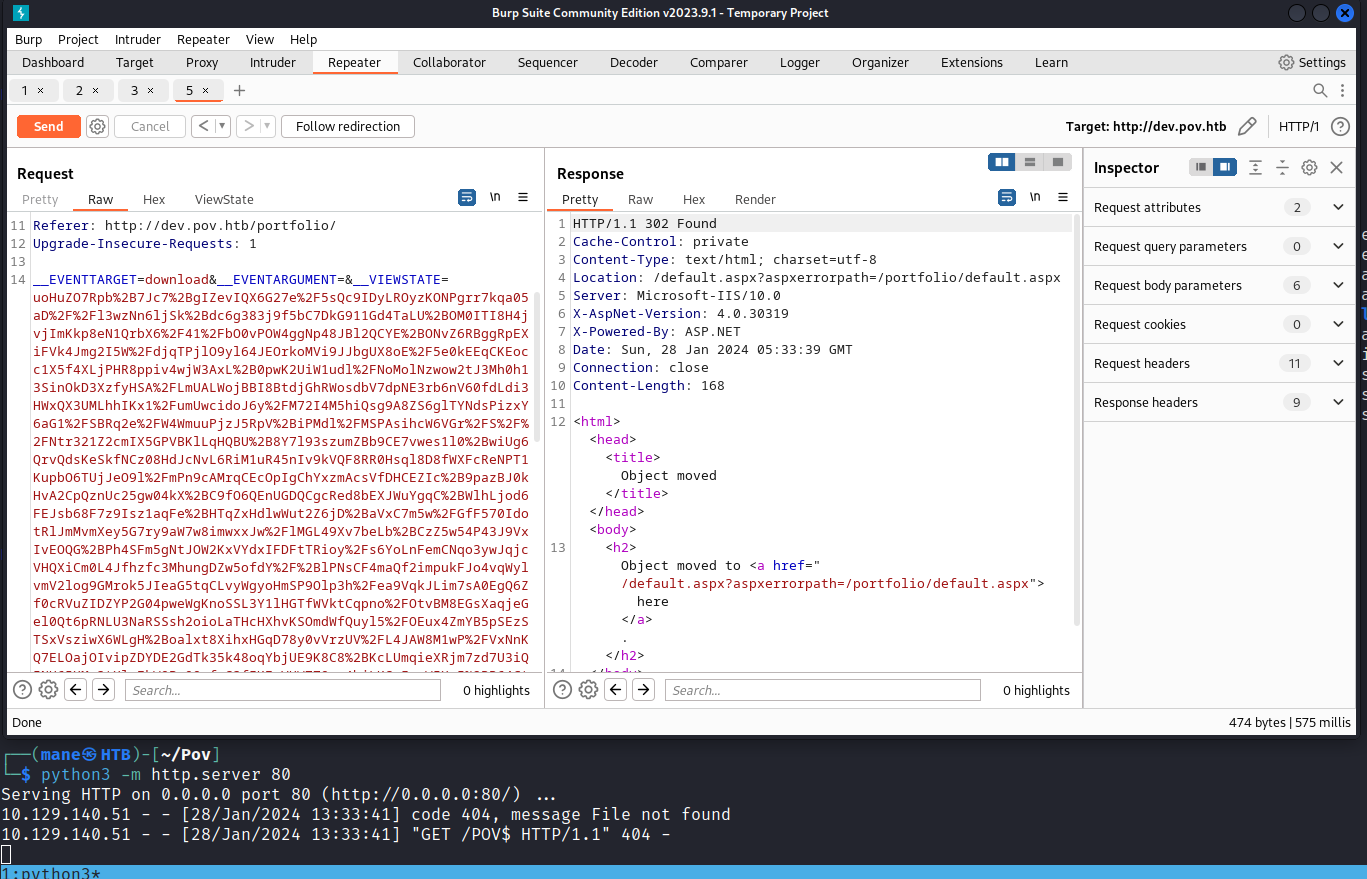Open Response search settings gear icon
1367x879 pixels.
[588, 690]
